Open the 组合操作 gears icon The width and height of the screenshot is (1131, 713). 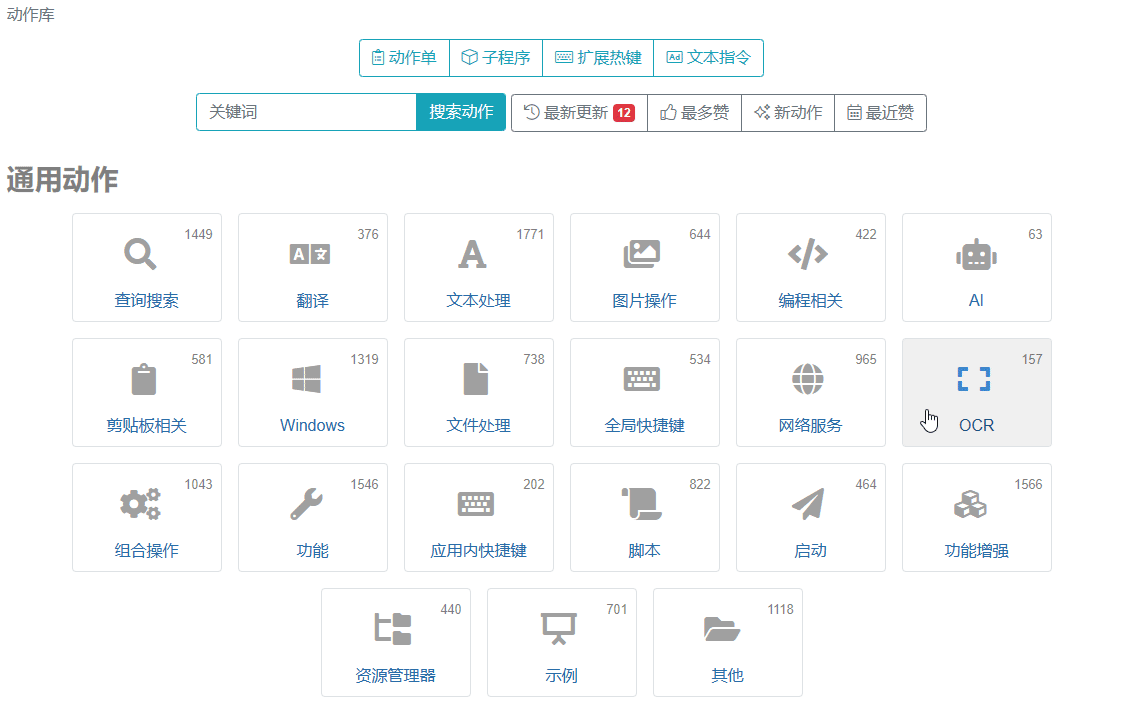pyautogui.click(x=140, y=504)
